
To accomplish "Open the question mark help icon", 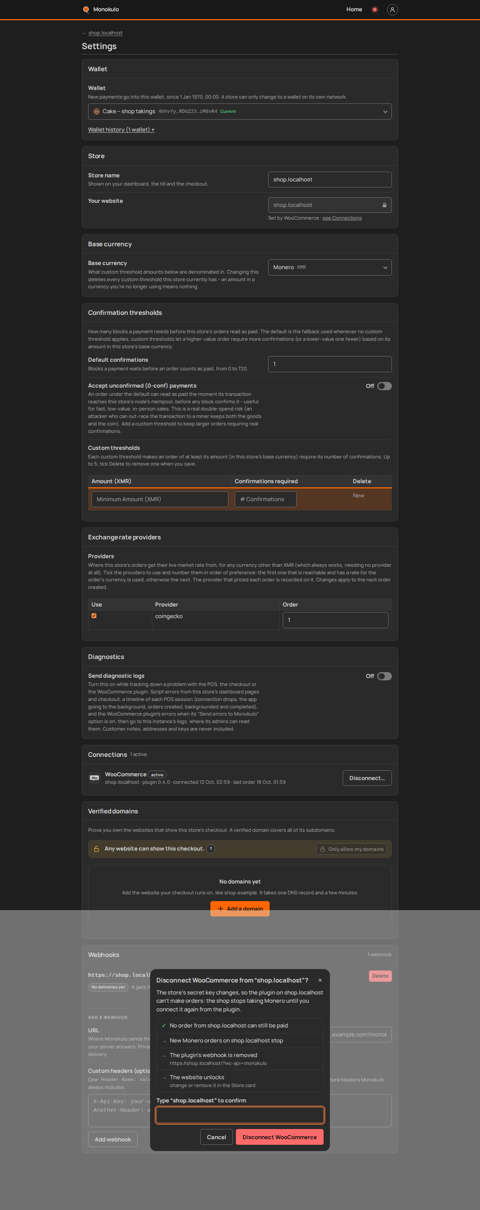I will tap(211, 849).
